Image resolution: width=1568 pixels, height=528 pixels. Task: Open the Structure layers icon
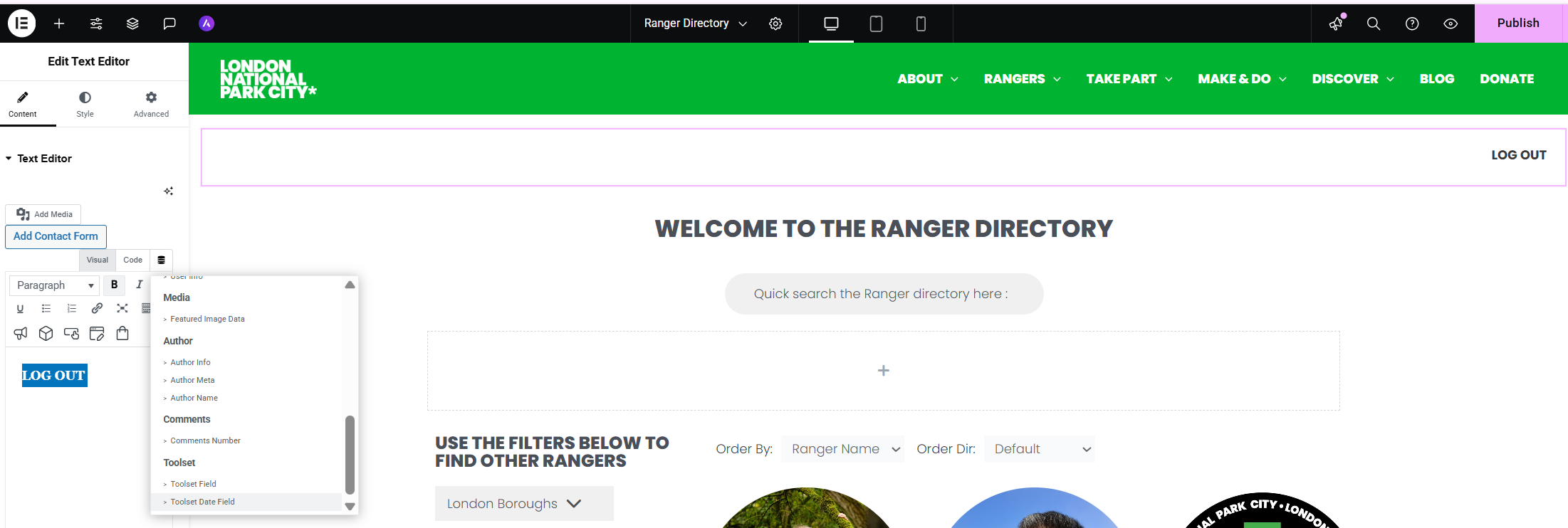(x=132, y=23)
